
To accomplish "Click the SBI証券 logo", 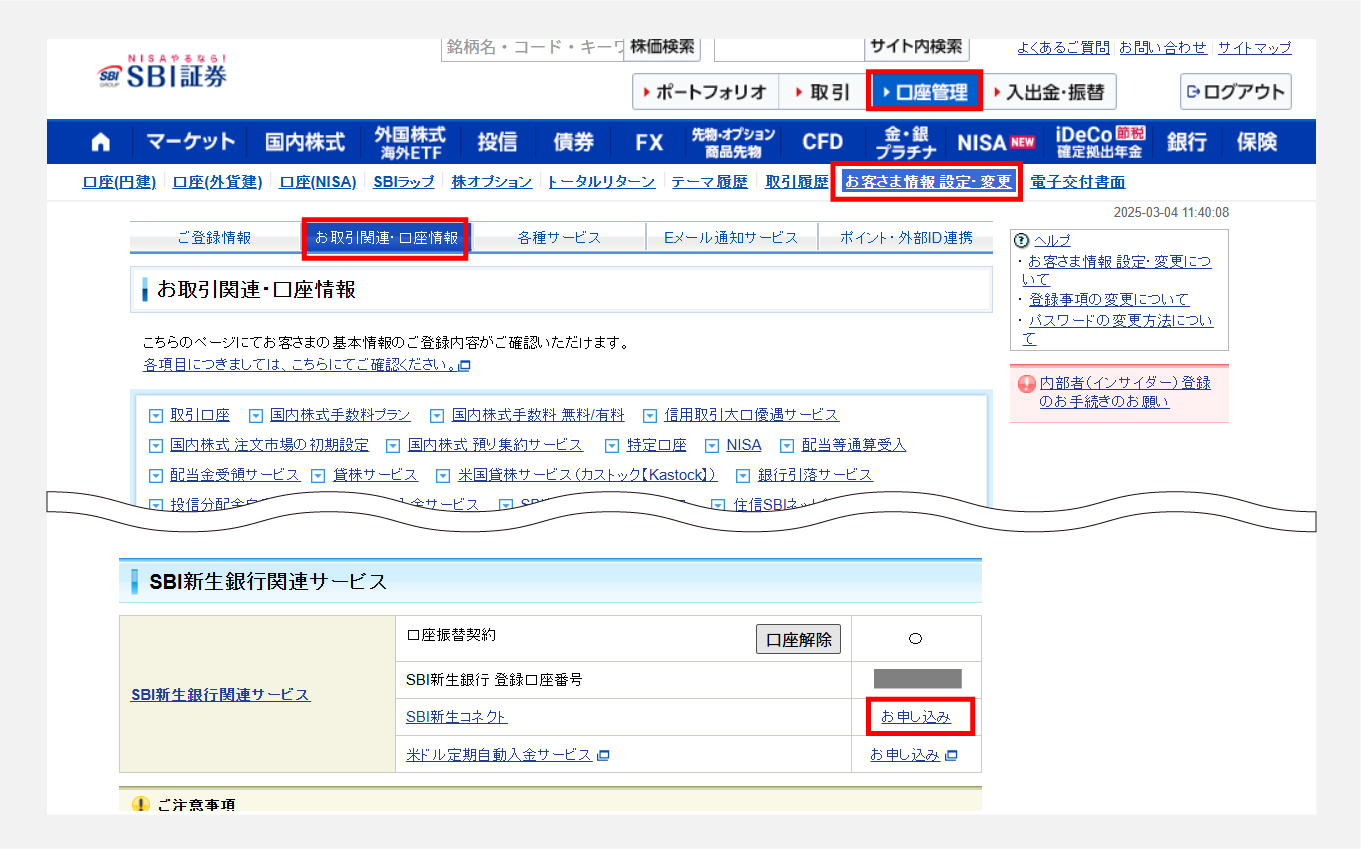I will tap(162, 72).
